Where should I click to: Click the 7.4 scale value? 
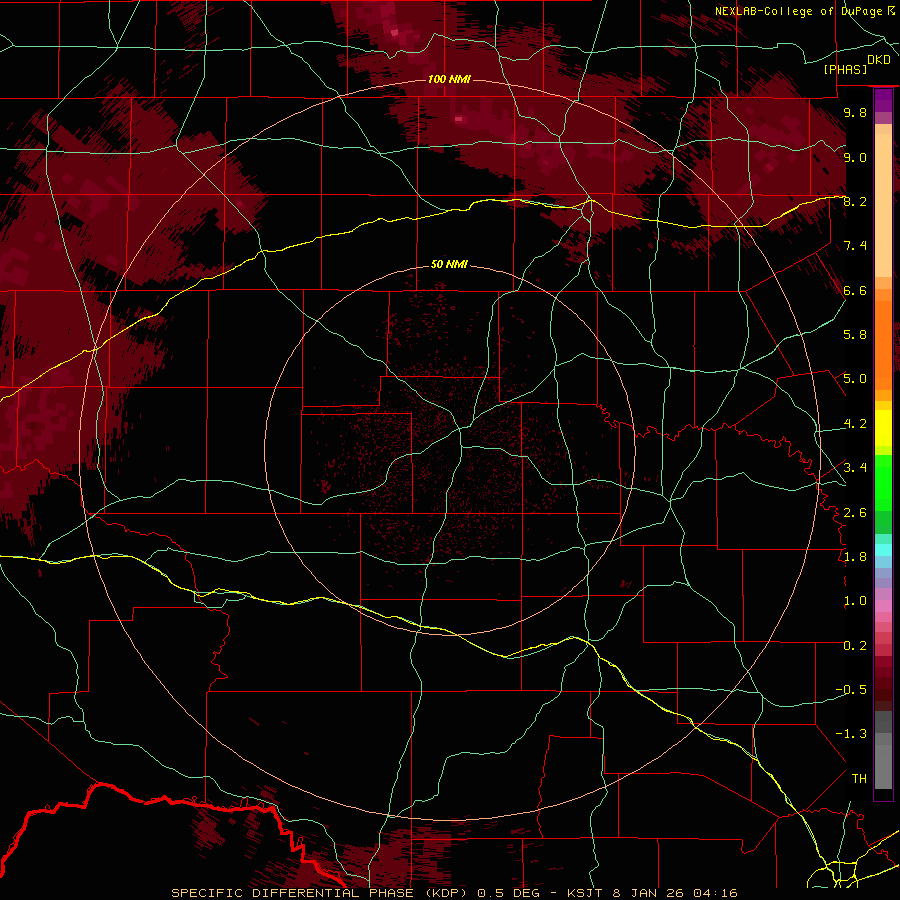[x=855, y=246]
